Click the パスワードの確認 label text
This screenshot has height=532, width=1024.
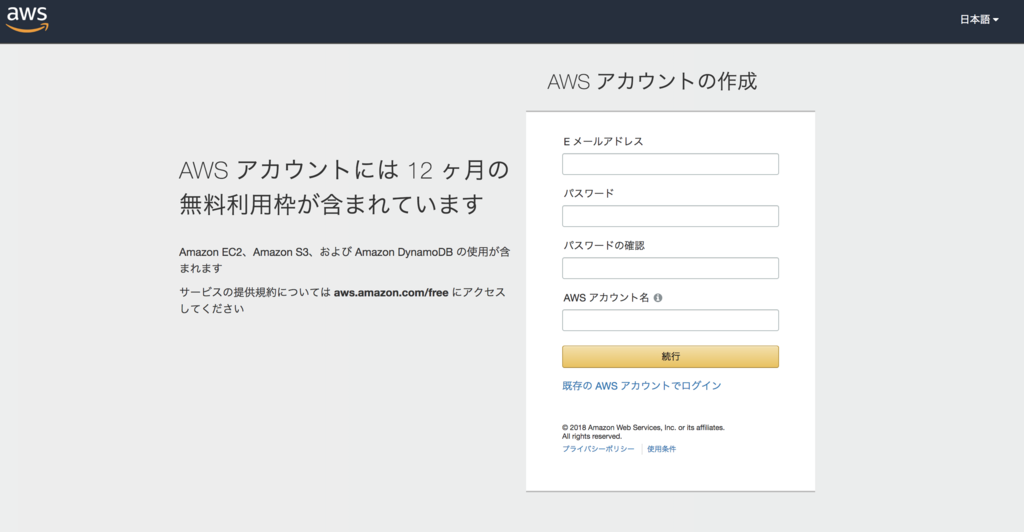click(x=603, y=245)
